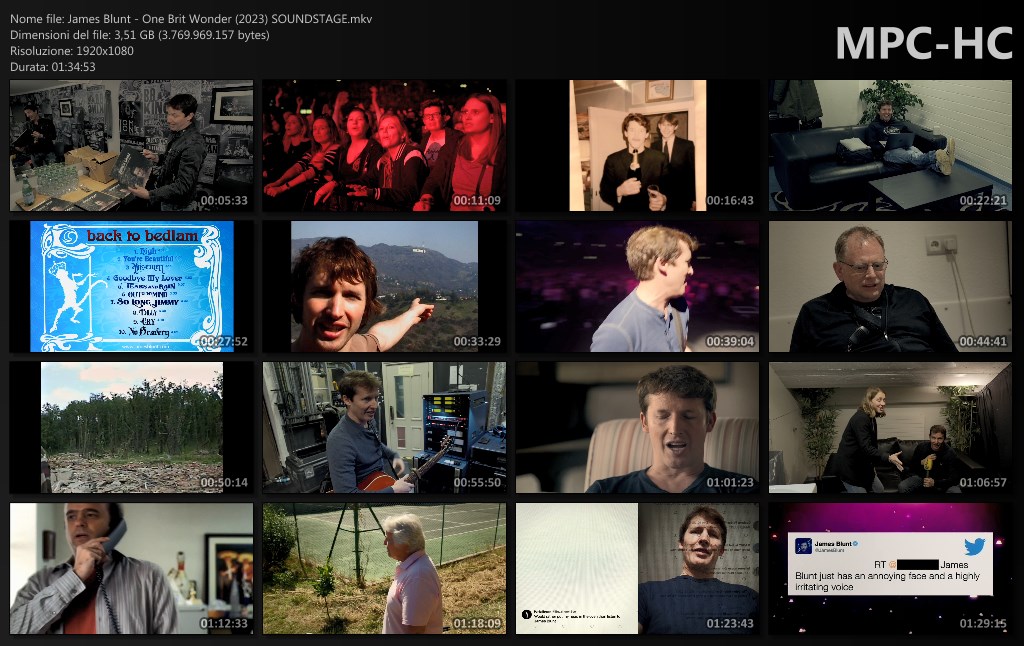Image resolution: width=1024 pixels, height=646 pixels.
Task: Click the Twitter bird icon in the tweet
Action: tap(975, 546)
